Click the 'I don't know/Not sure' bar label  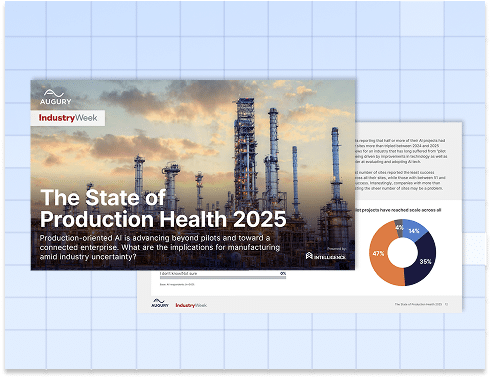click(x=178, y=273)
